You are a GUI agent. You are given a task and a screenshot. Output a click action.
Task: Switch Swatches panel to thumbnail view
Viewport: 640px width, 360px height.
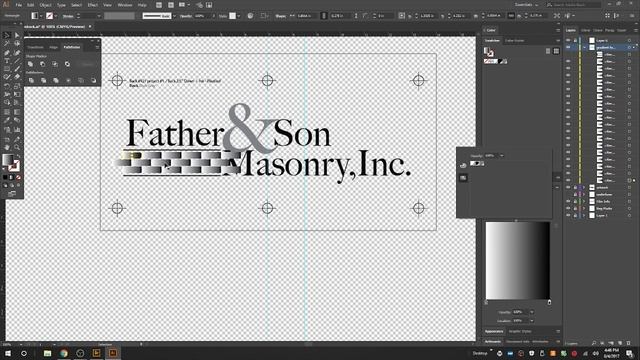(556, 51)
